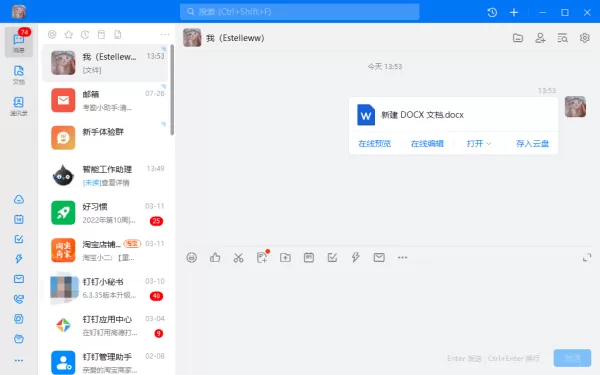Open the history clock icon in the title bar

492,12
